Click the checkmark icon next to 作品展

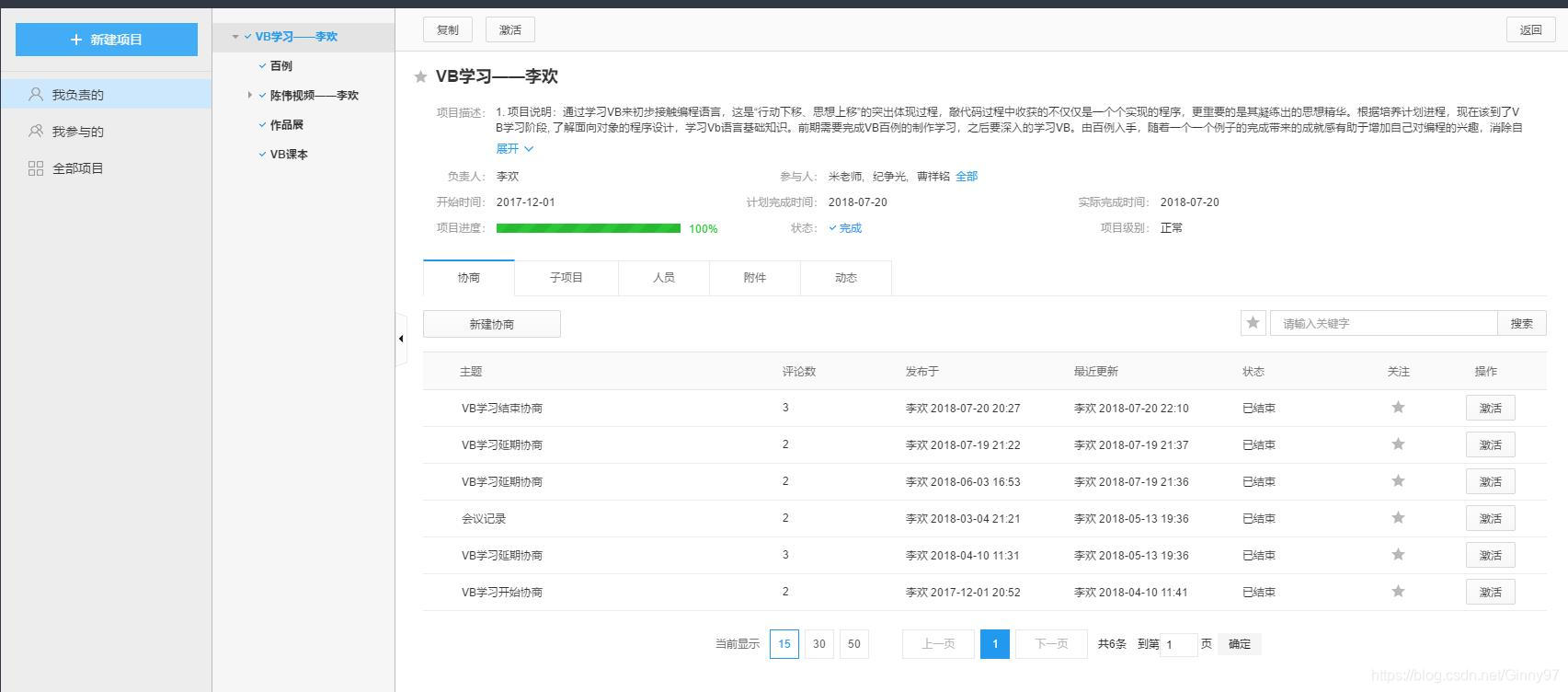pyautogui.click(x=262, y=125)
